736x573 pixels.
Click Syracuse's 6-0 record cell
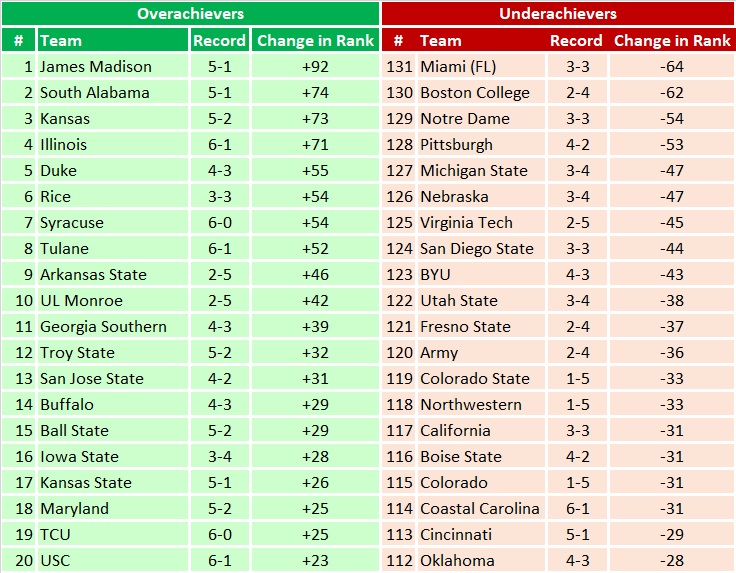click(x=220, y=222)
